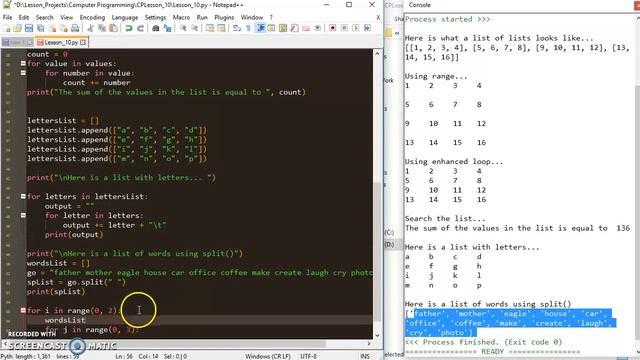Open the ? help menu
Image resolution: width=640 pixels, height=360 pixels.
271,18
